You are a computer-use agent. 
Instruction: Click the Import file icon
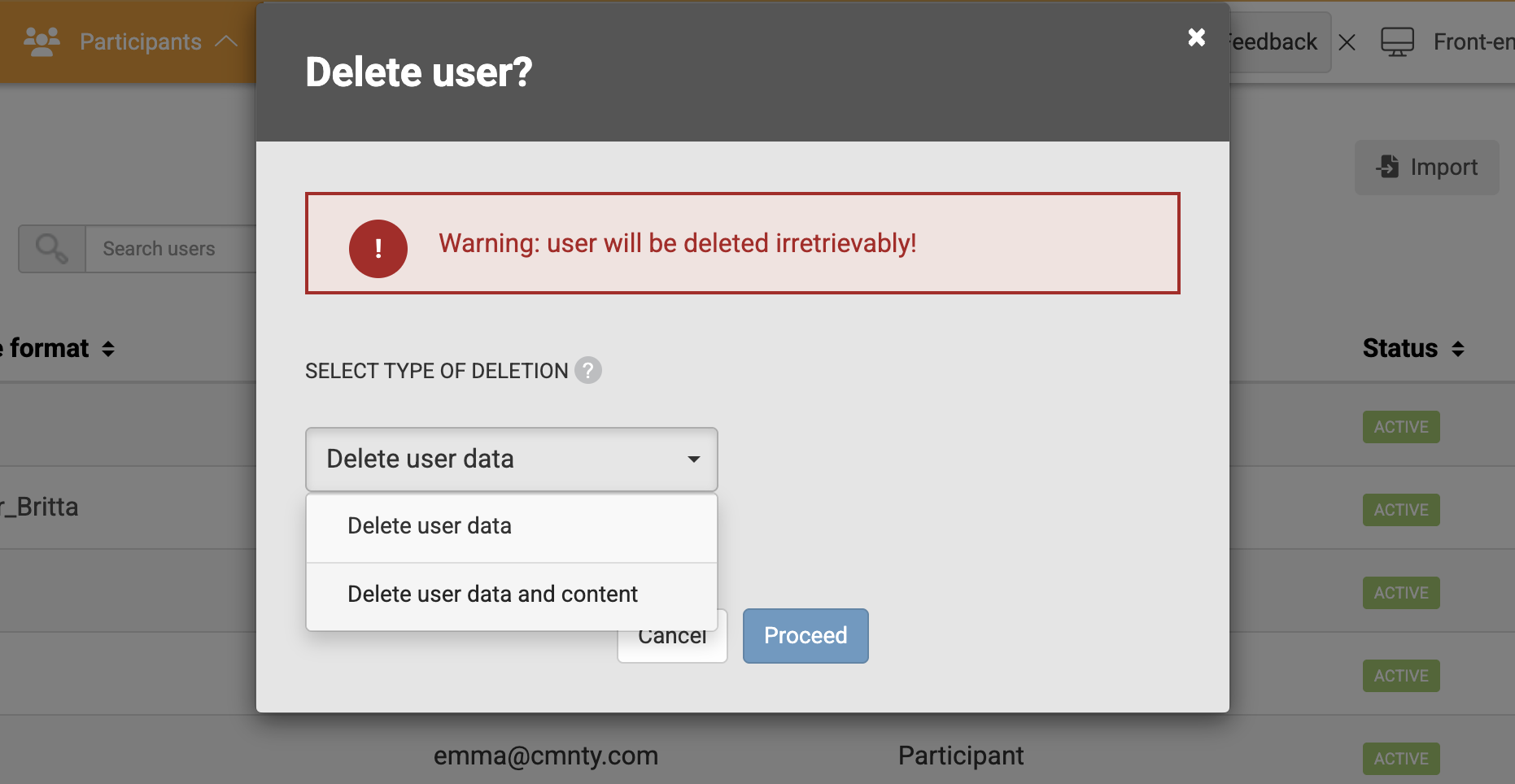click(x=1388, y=167)
